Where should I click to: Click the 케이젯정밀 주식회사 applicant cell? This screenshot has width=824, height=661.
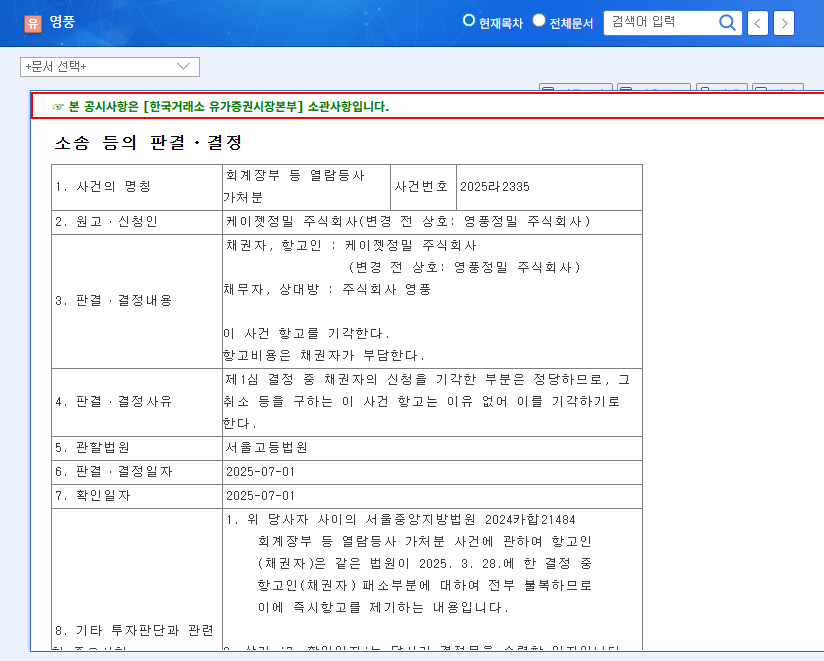point(432,222)
